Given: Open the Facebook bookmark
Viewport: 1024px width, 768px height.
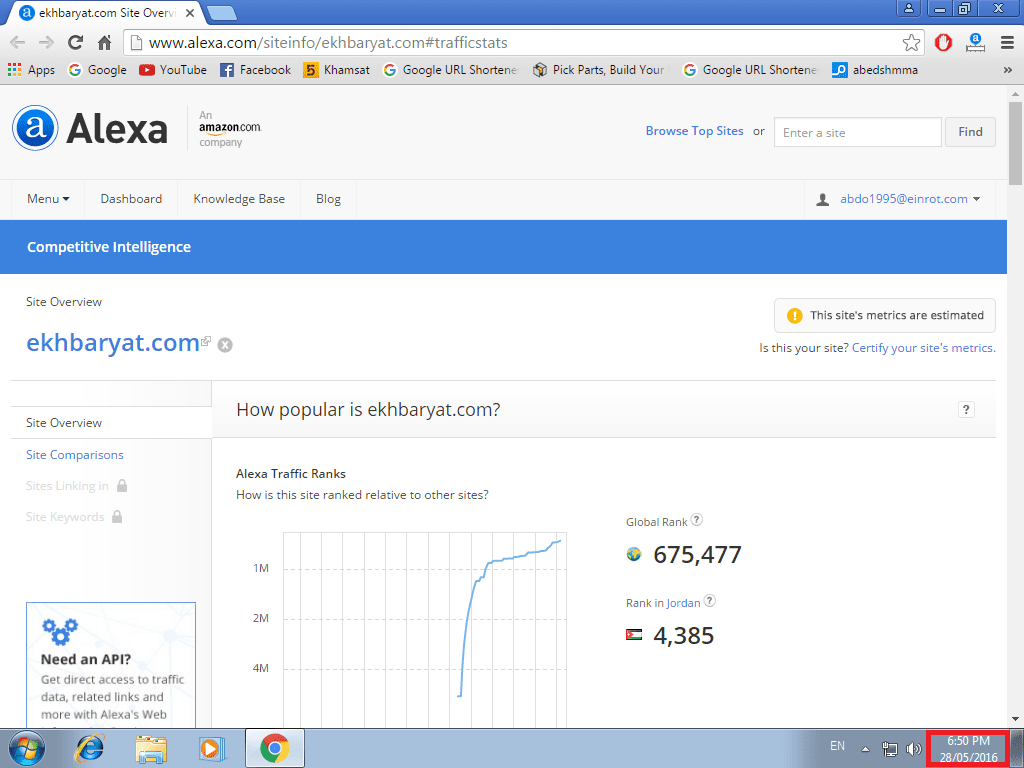Looking at the screenshot, I should coord(255,70).
